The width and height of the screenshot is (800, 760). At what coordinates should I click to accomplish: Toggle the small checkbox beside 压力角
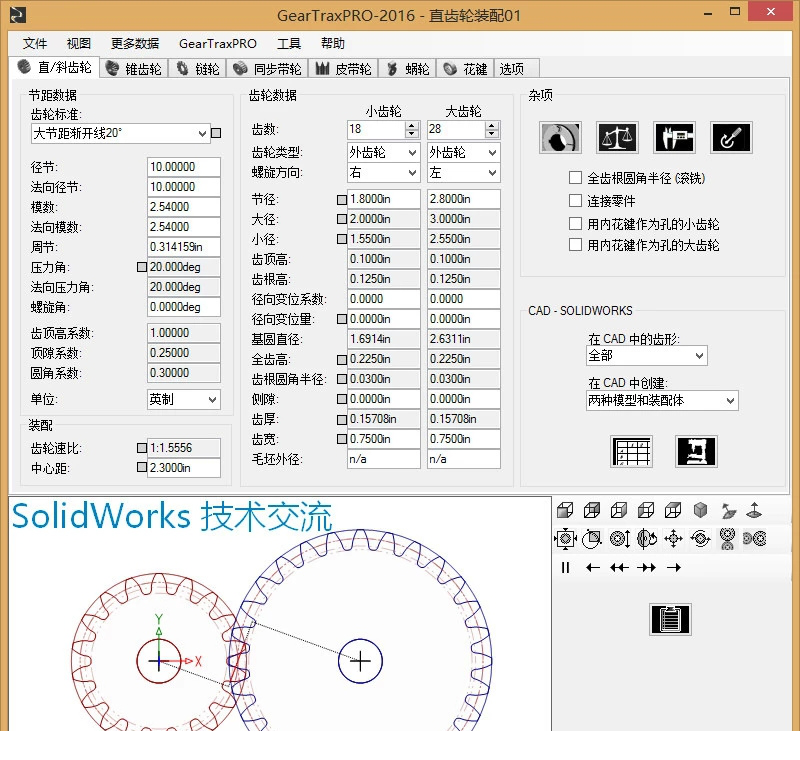tap(142, 267)
